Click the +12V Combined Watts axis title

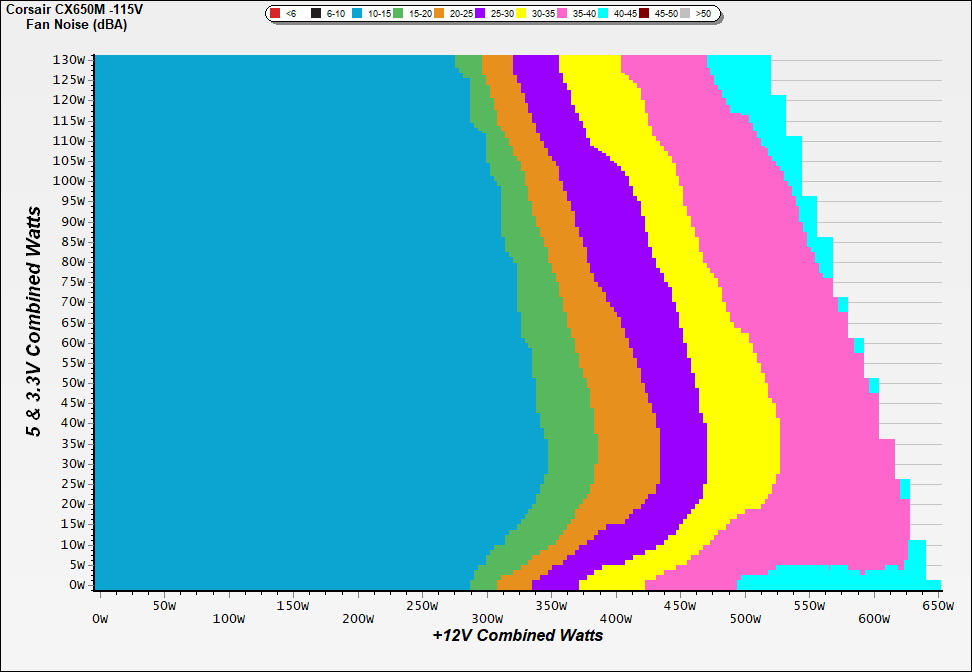[517, 635]
